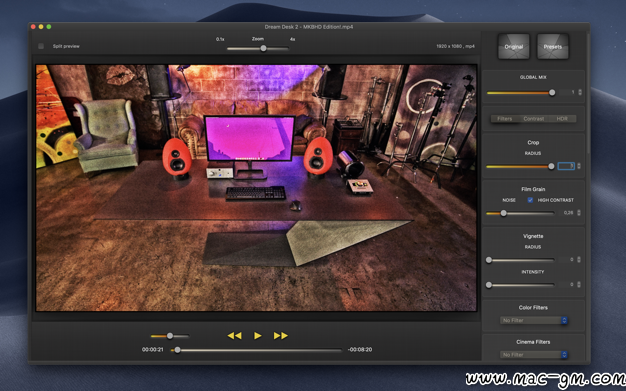
Task: Play the video with the yellow play button
Action: [x=258, y=335]
